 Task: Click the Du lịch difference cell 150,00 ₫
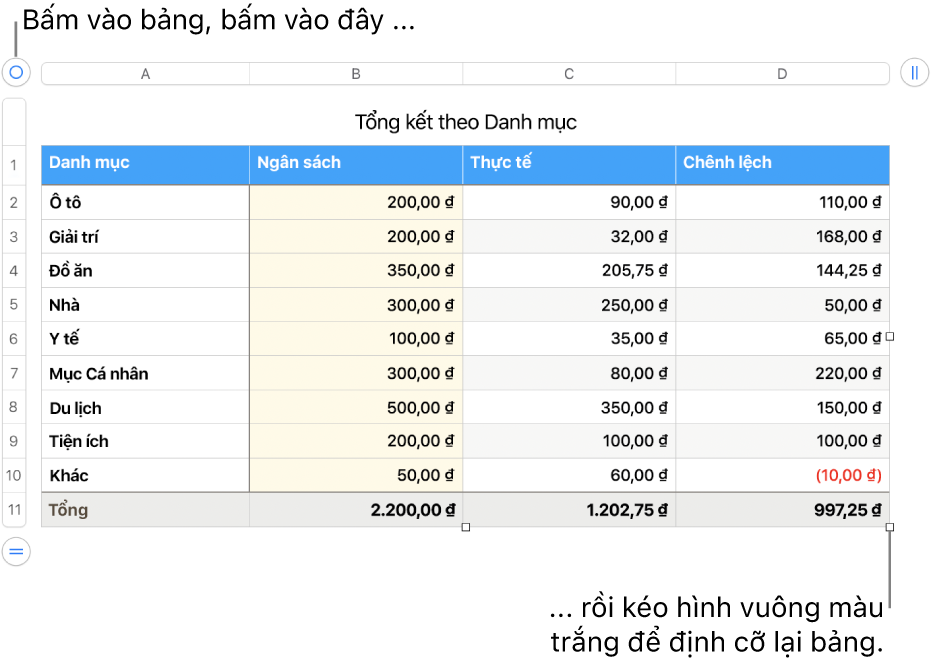783,407
